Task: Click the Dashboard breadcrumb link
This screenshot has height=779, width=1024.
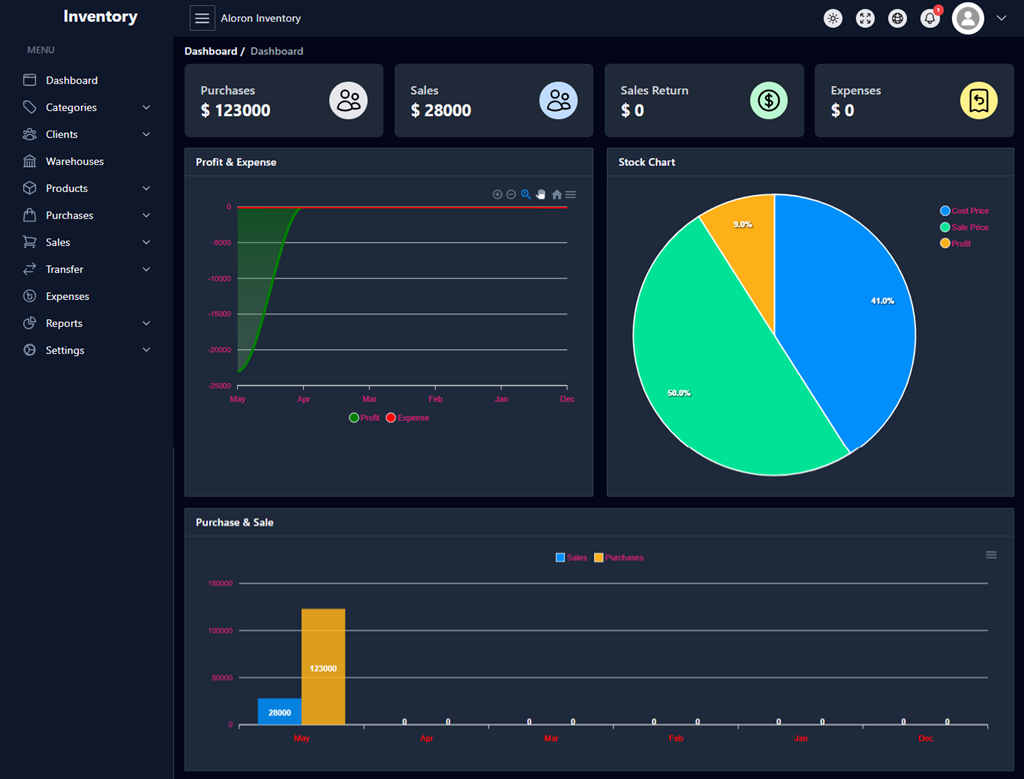Action: (211, 51)
